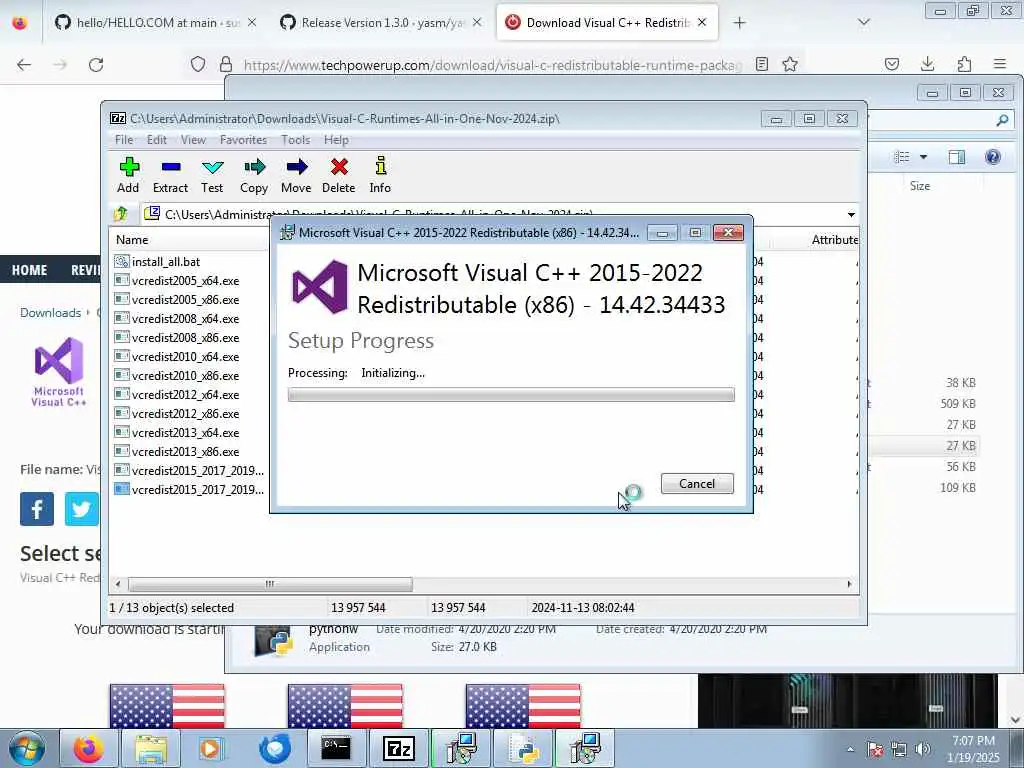1024x768 pixels.
Task: Click the Downloads breadcrumb link
Action: coord(50,312)
